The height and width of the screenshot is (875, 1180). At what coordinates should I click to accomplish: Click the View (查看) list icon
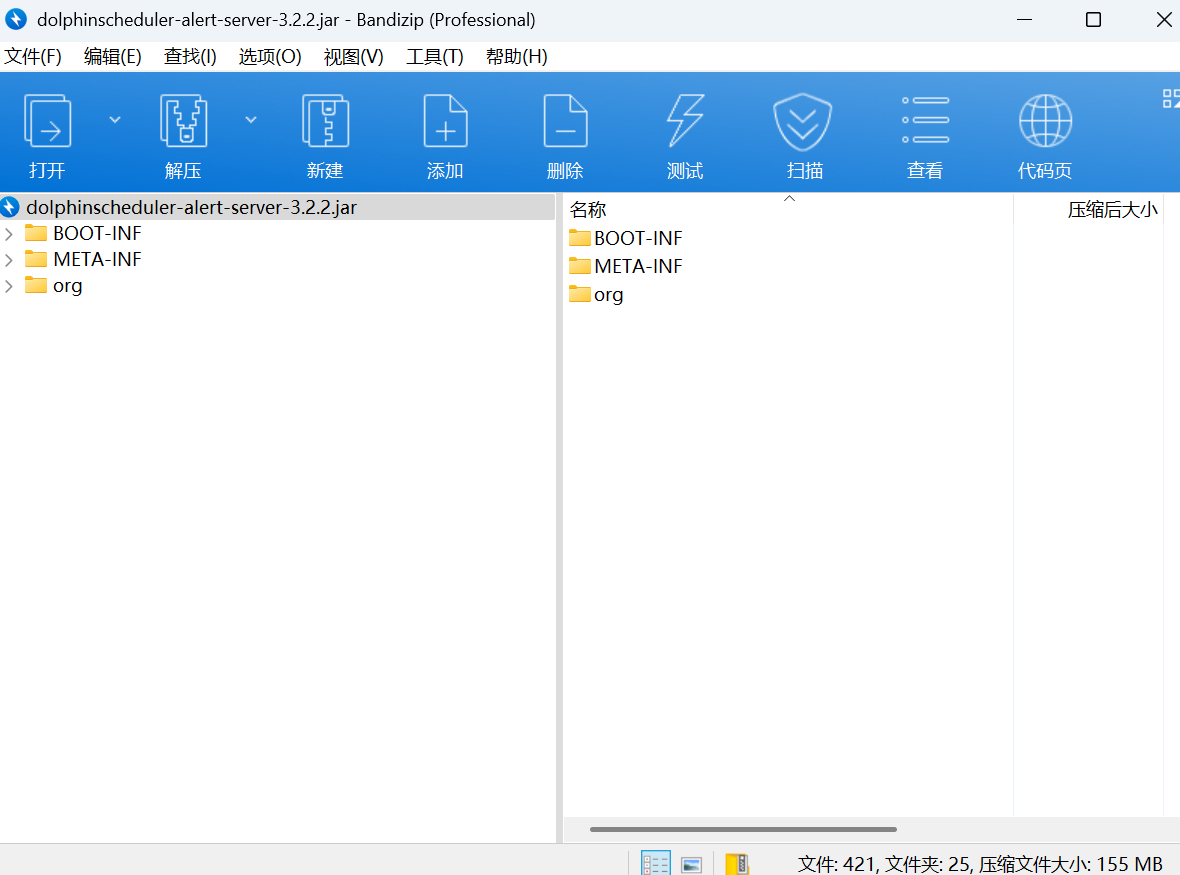(925, 120)
